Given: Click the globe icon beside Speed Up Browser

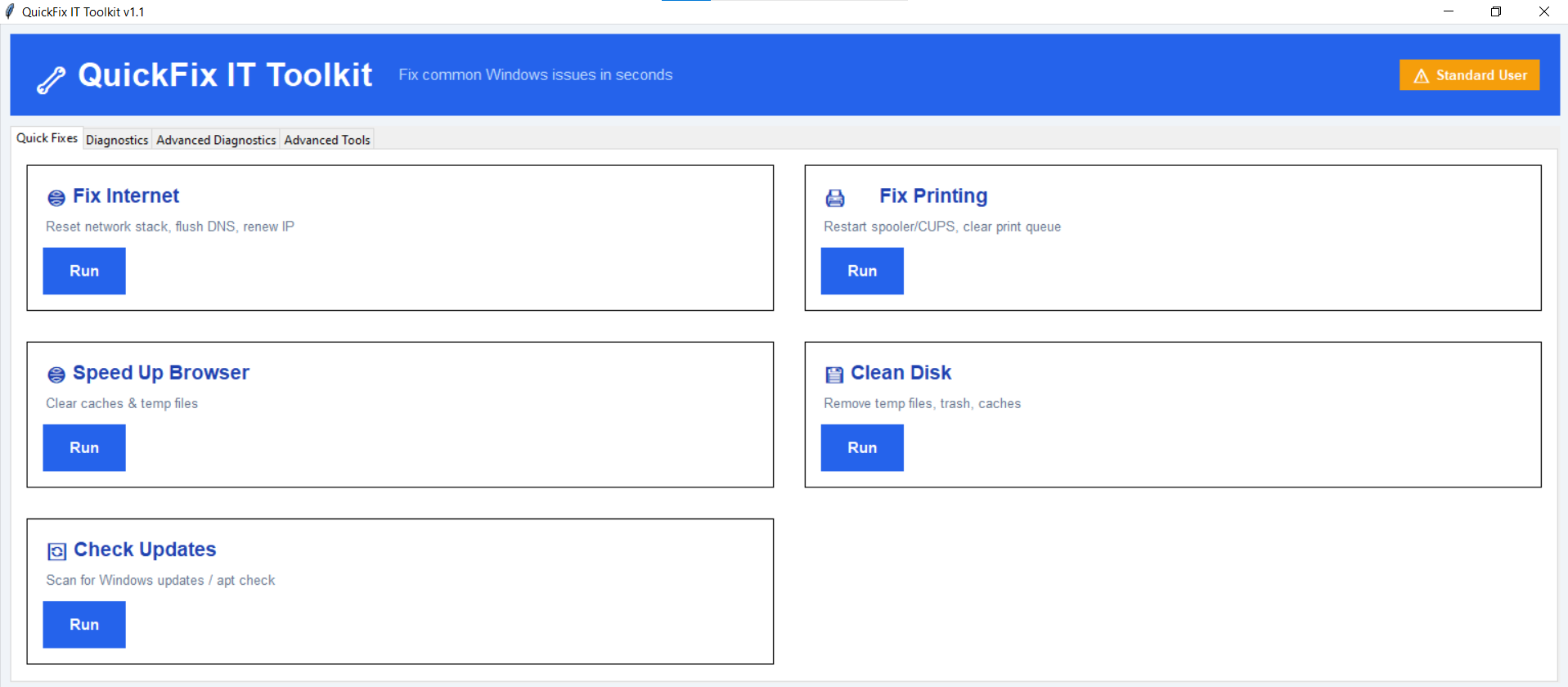Looking at the screenshot, I should [56, 375].
